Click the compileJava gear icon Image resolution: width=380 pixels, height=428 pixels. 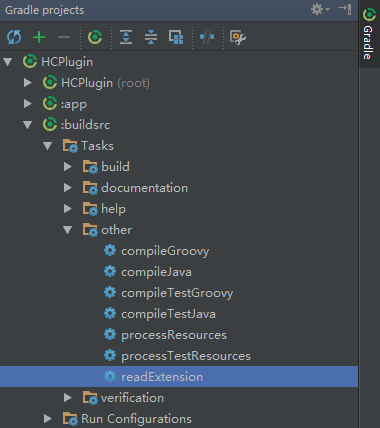click(110, 271)
